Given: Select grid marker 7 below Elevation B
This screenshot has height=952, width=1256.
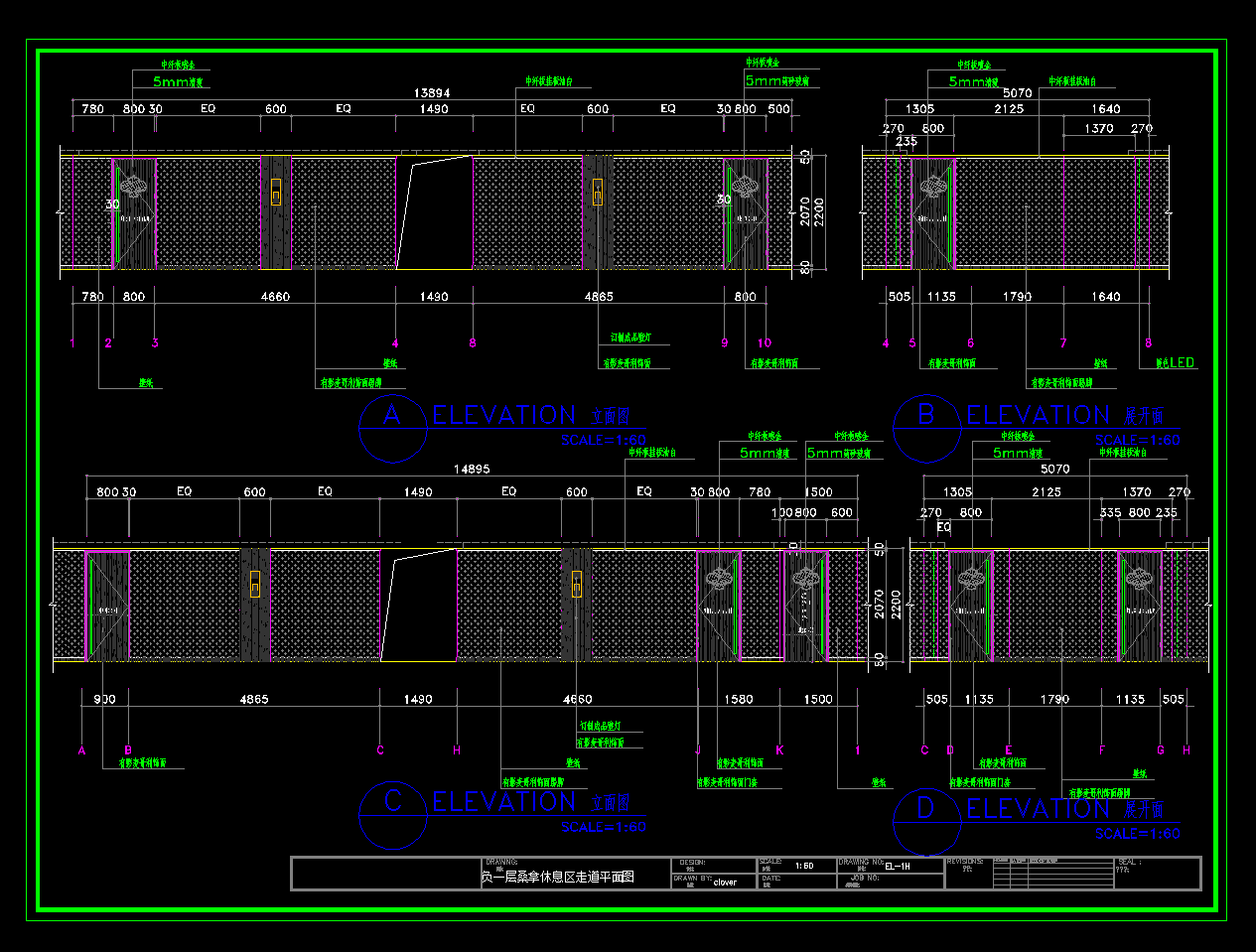Looking at the screenshot, I should (1063, 343).
